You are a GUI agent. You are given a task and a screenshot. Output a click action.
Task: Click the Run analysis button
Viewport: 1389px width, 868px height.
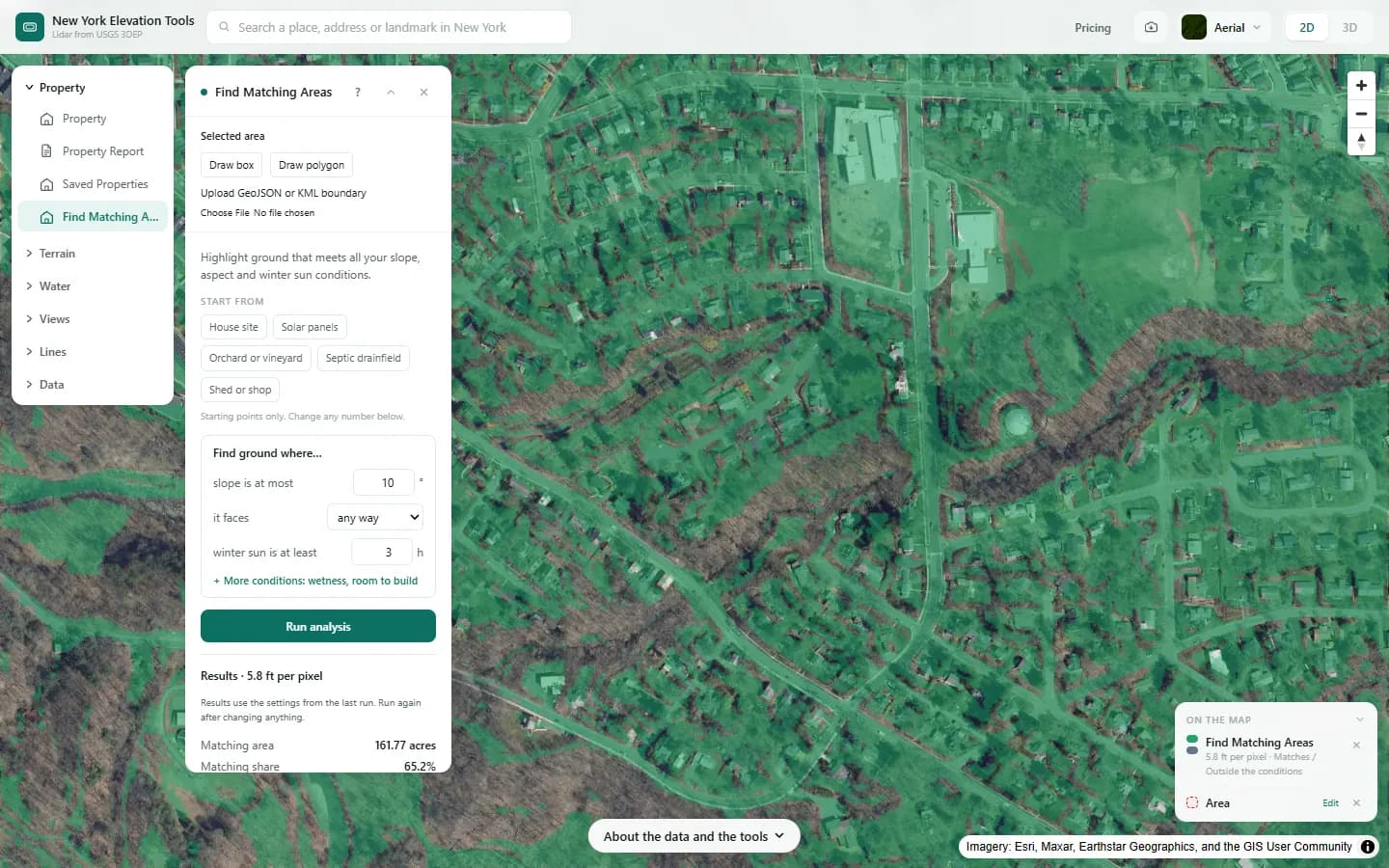pos(318,626)
